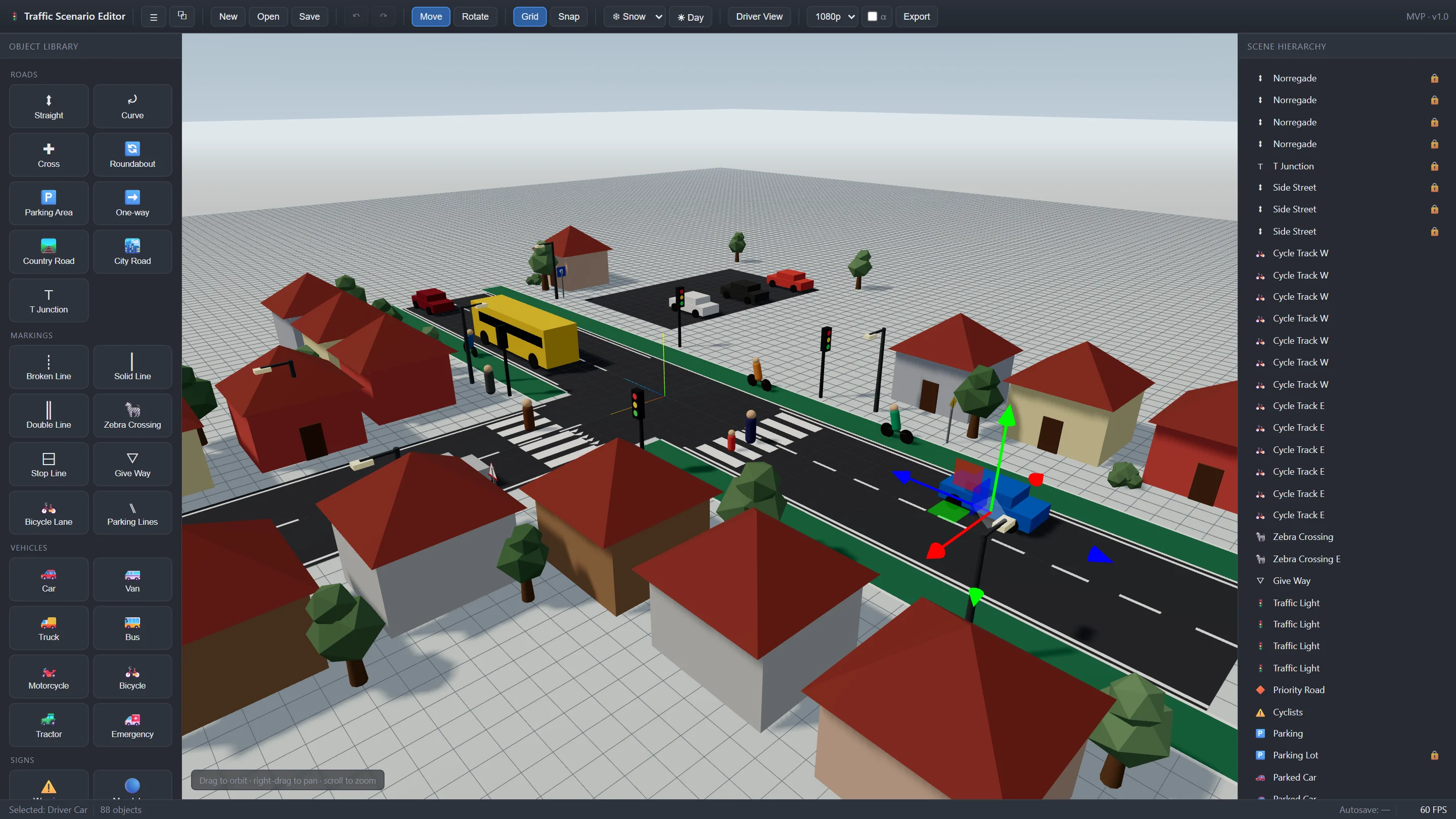This screenshot has width=1456, height=819.
Task: Choose the Give Way marking
Action: coord(132,465)
